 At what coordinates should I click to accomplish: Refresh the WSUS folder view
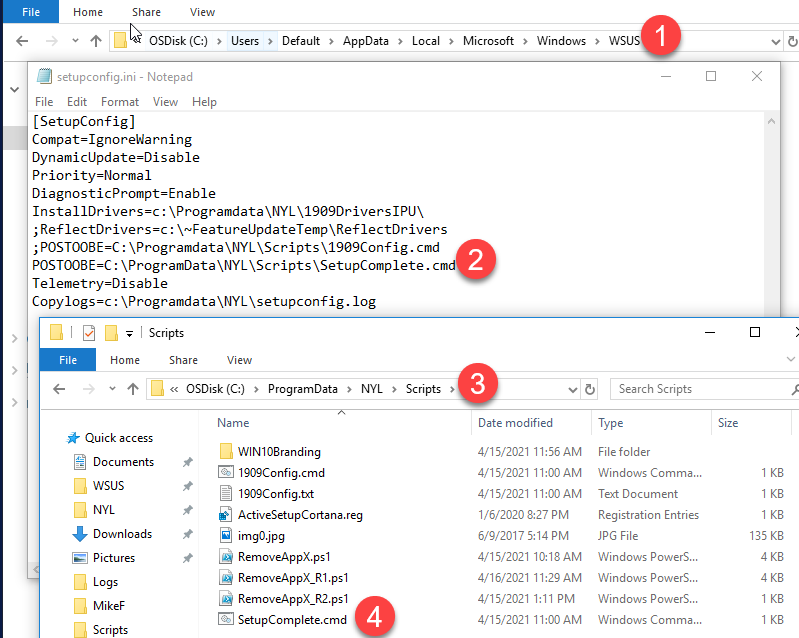792,41
